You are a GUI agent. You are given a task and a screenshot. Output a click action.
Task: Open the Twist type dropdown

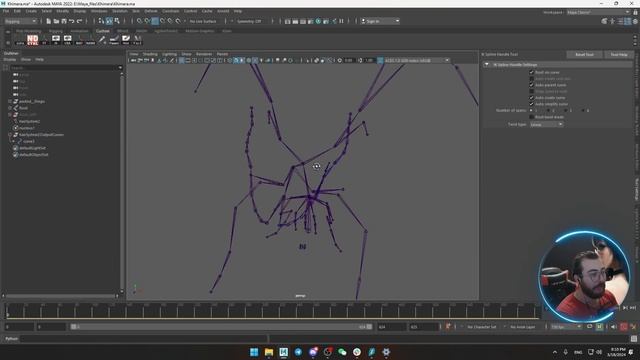pos(547,124)
